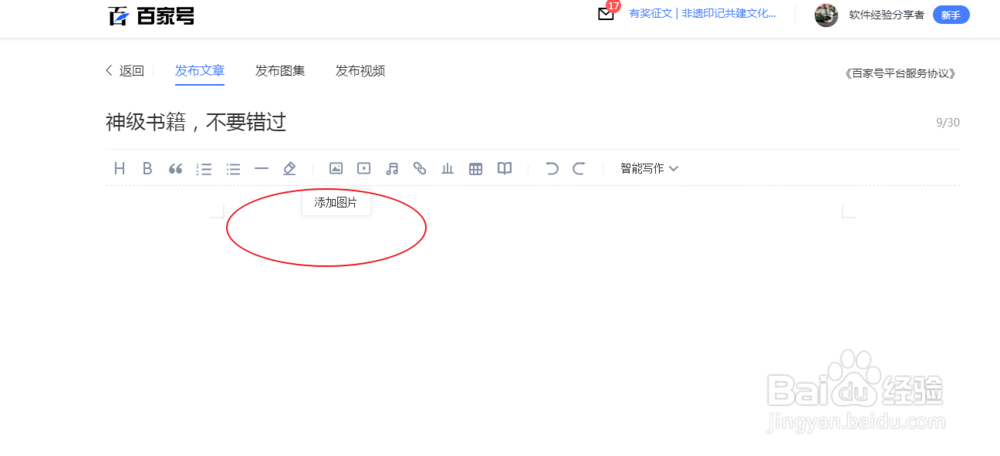Click the Baijiahao logo
The height and width of the screenshot is (456, 1000).
[151, 15]
